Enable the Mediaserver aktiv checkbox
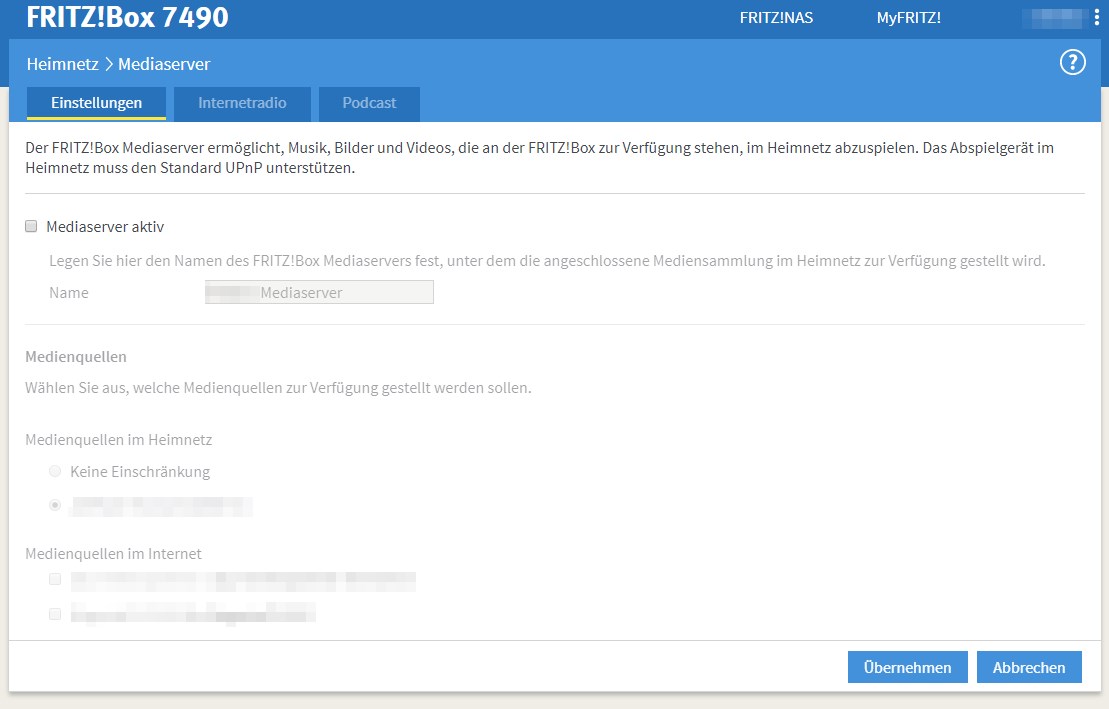 click(x=31, y=226)
